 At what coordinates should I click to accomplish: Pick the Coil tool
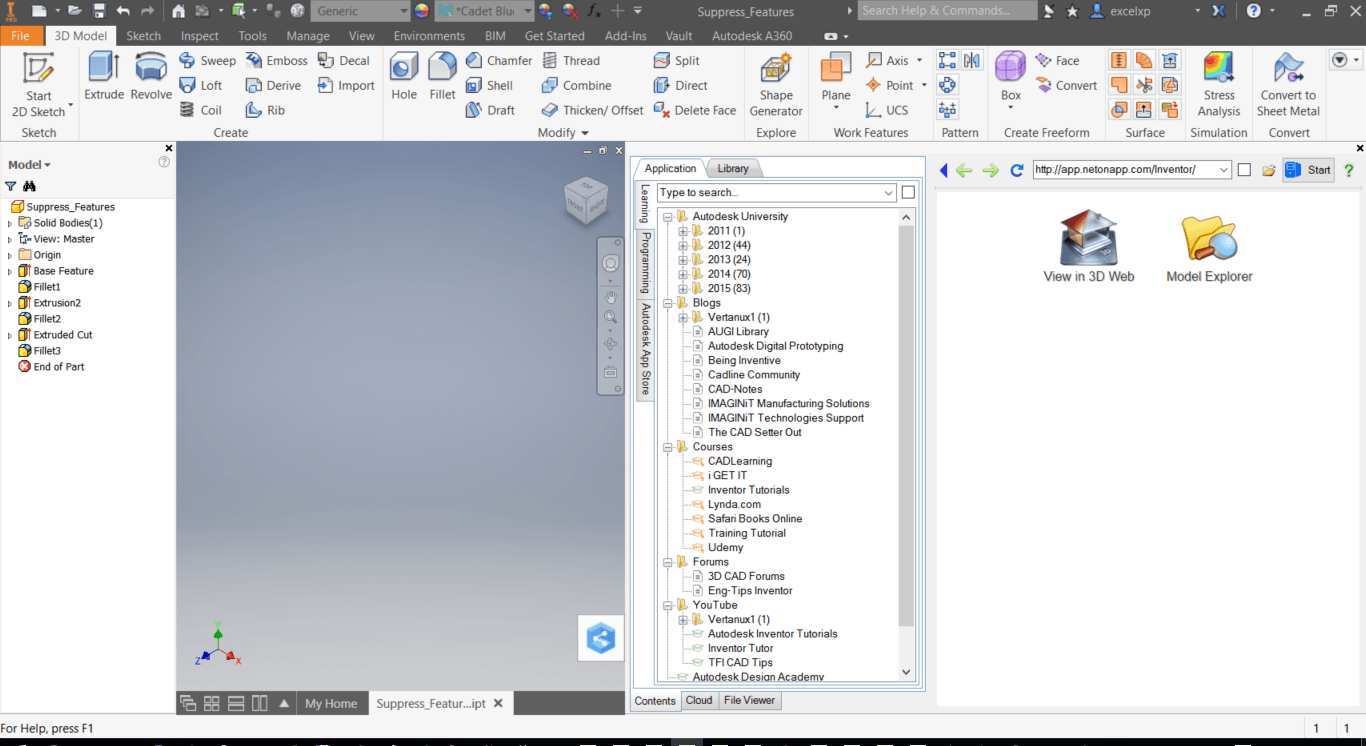(200, 110)
